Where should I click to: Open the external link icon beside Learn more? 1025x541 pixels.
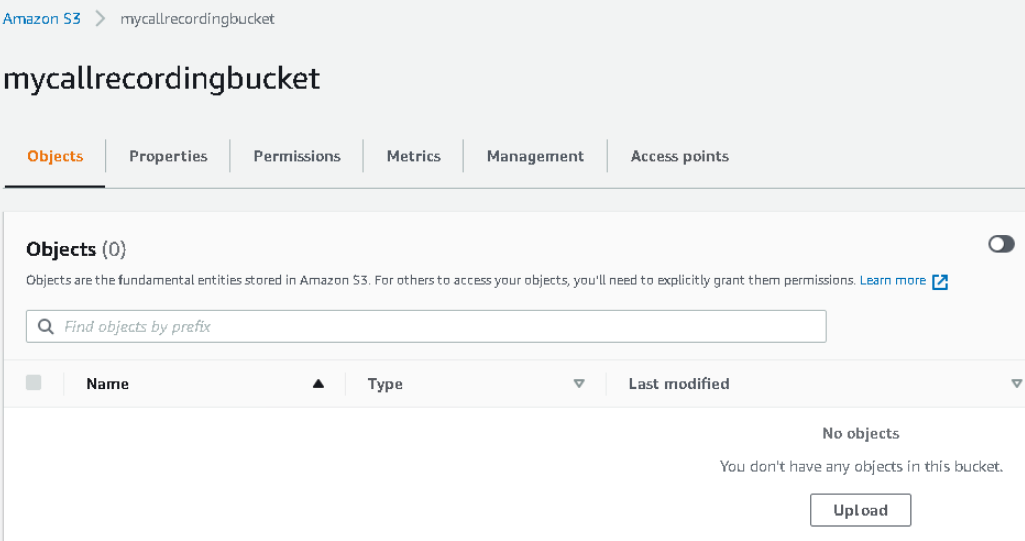coord(939,282)
